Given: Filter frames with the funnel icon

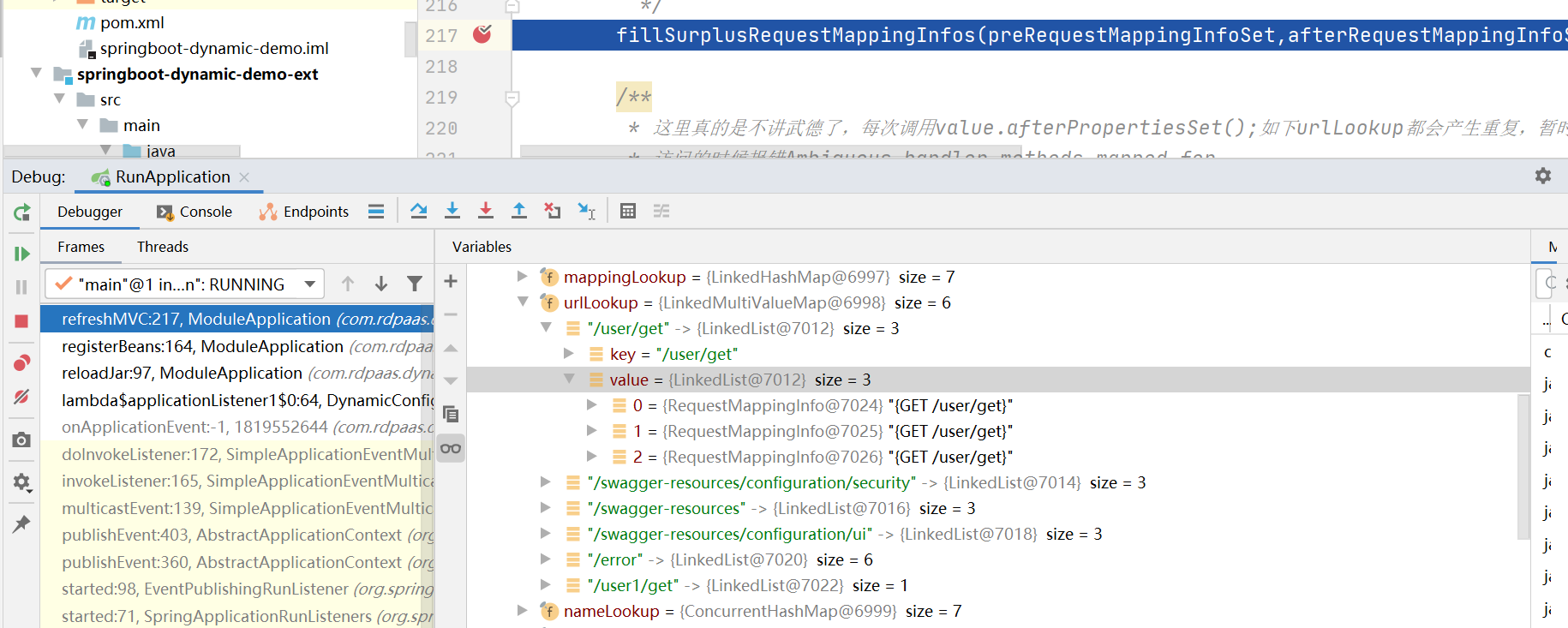Looking at the screenshot, I should tap(415, 284).
